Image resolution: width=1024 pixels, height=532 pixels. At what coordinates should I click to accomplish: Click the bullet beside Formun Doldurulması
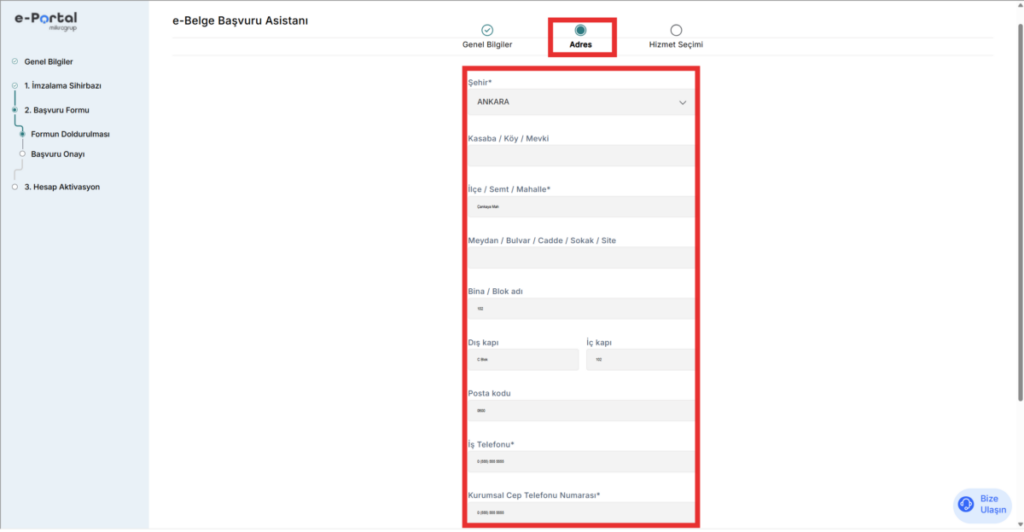coord(22,134)
